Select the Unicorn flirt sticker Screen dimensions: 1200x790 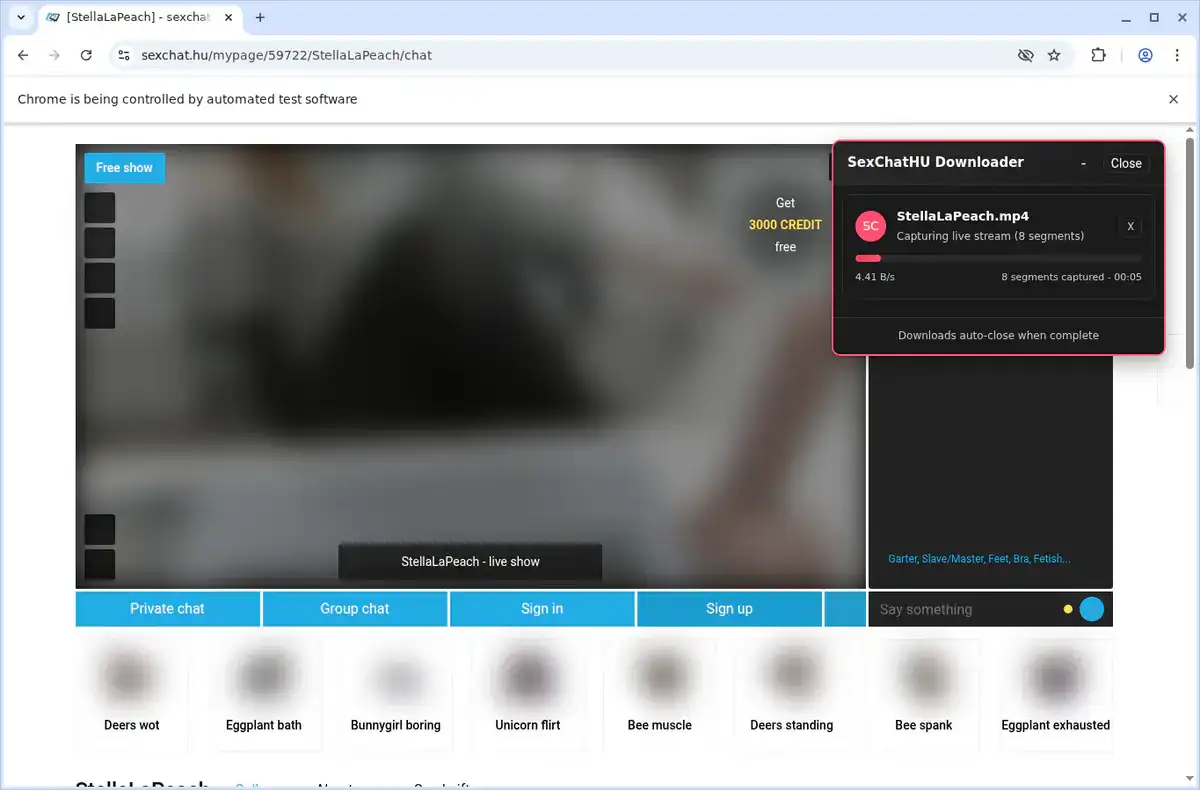click(527, 693)
